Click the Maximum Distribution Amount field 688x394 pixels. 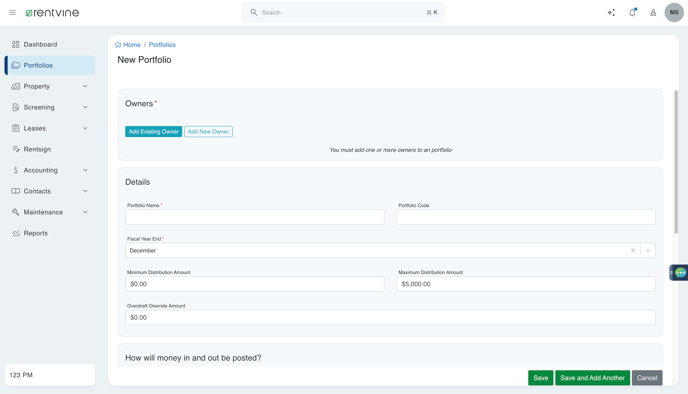tap(526, 284)
